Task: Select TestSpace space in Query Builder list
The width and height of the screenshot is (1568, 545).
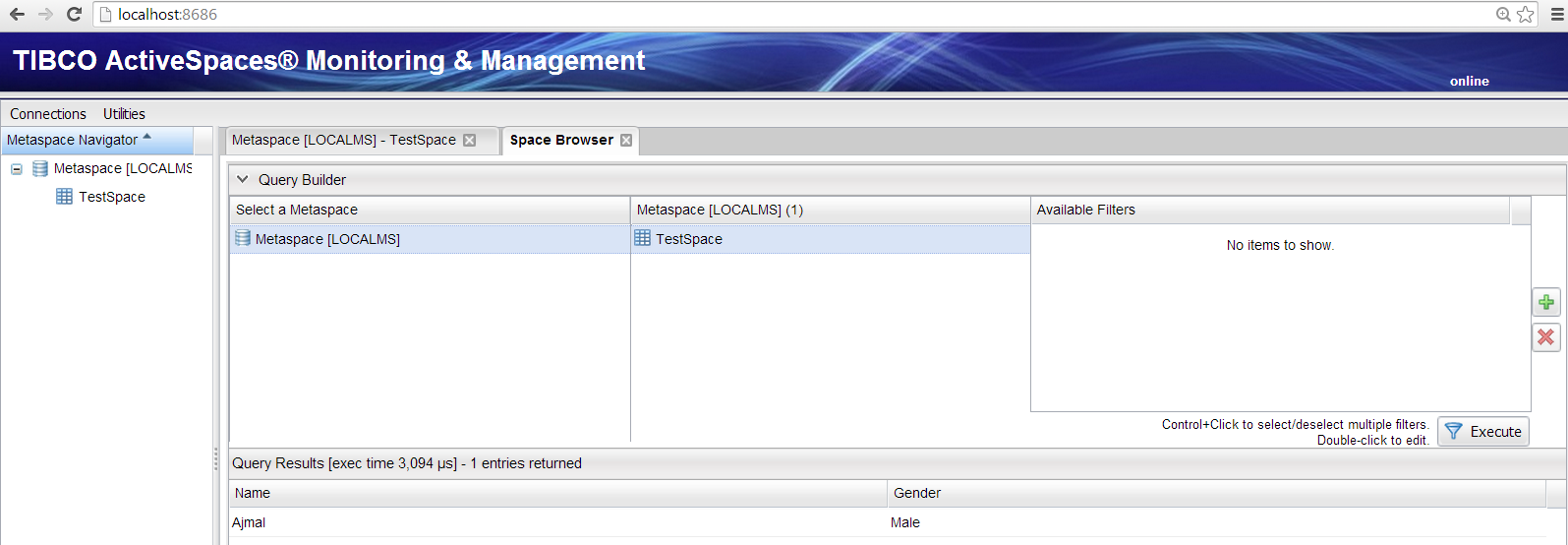Action: pos(830,239)
